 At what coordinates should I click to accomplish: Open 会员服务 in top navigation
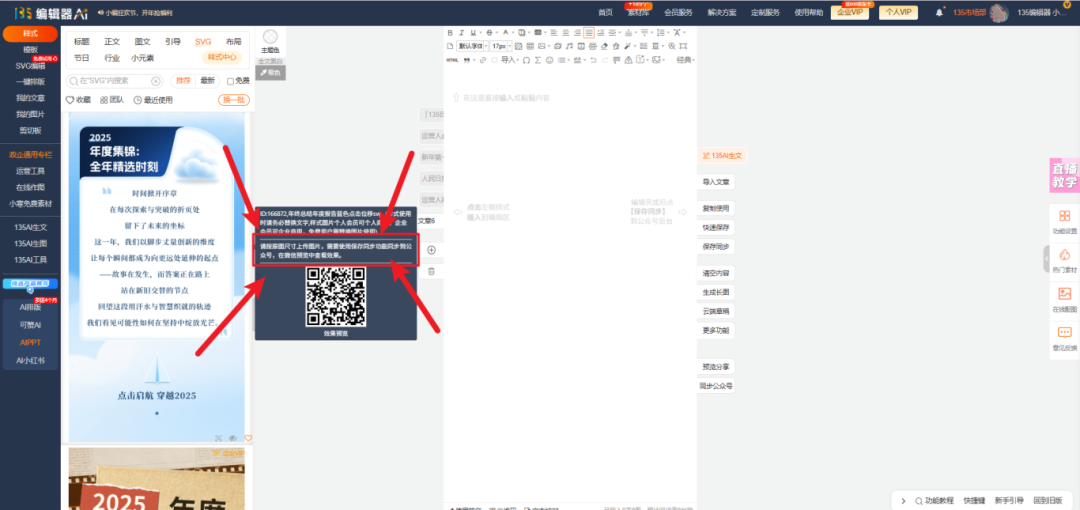(678, 12)
